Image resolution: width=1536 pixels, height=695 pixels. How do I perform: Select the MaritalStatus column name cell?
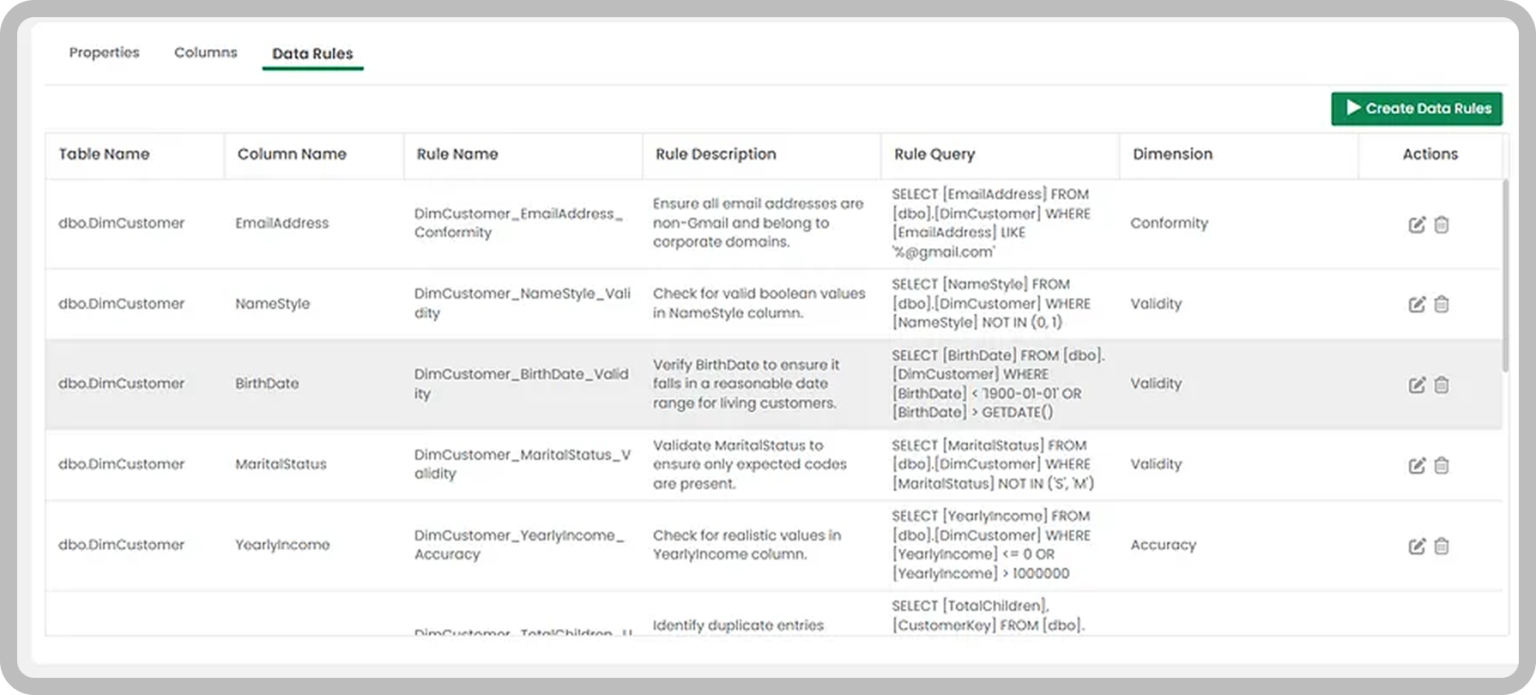point(281,465)
